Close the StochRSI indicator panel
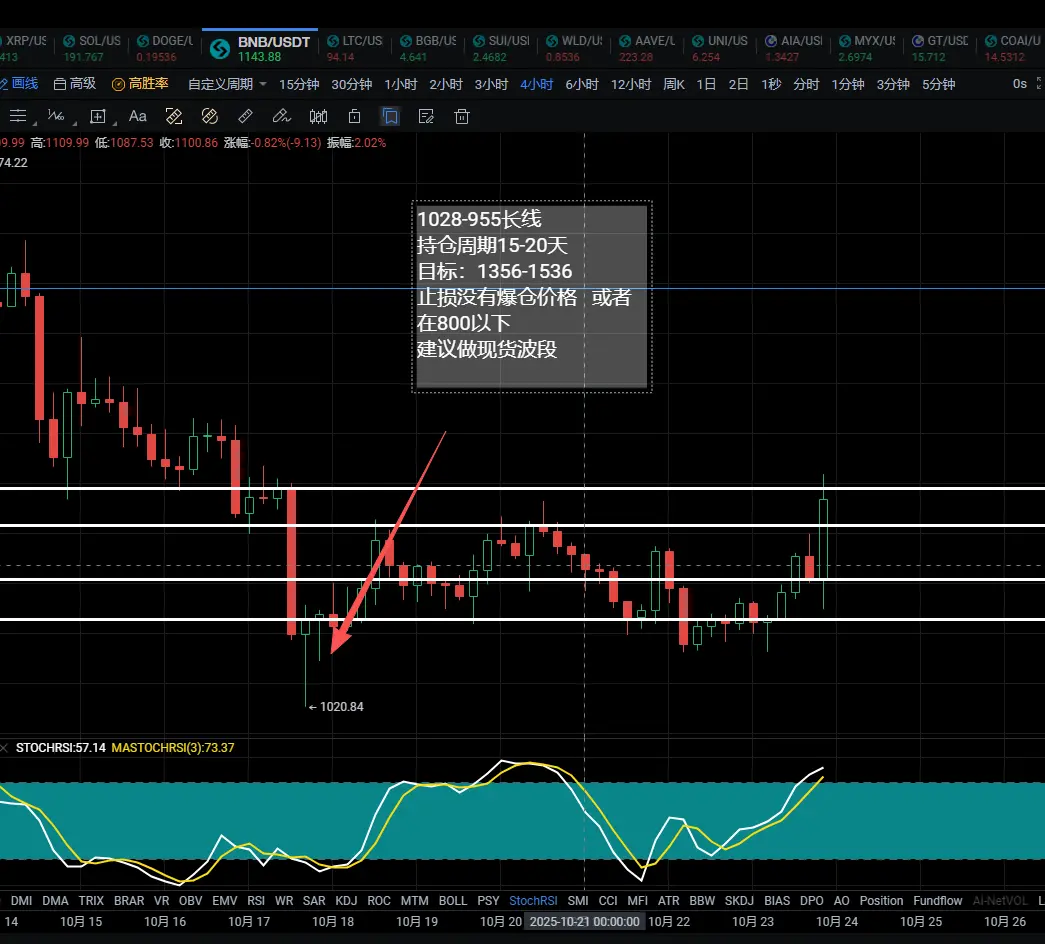Image resolution: width=1045 pixels, height=944 pixels. [4, 748]
